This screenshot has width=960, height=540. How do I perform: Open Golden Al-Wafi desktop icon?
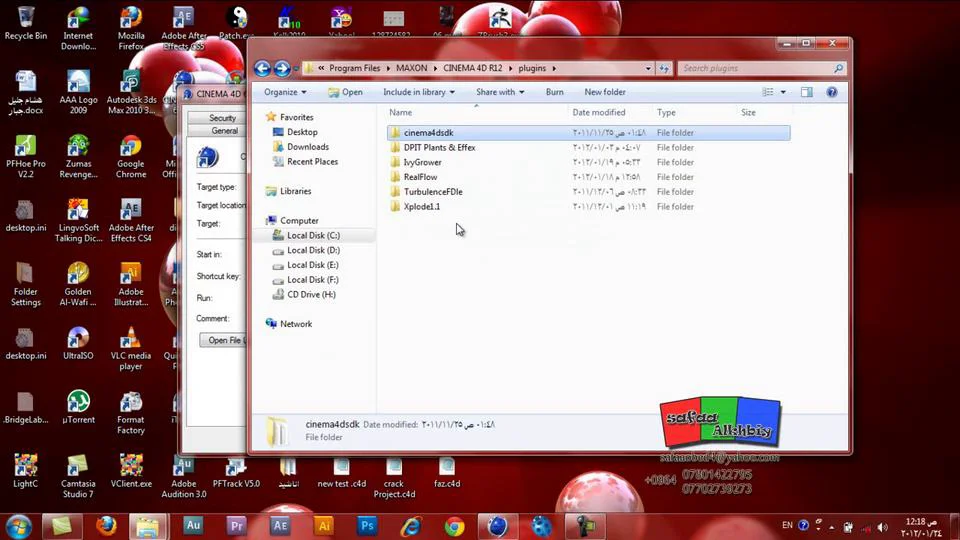tap(78, 284)
